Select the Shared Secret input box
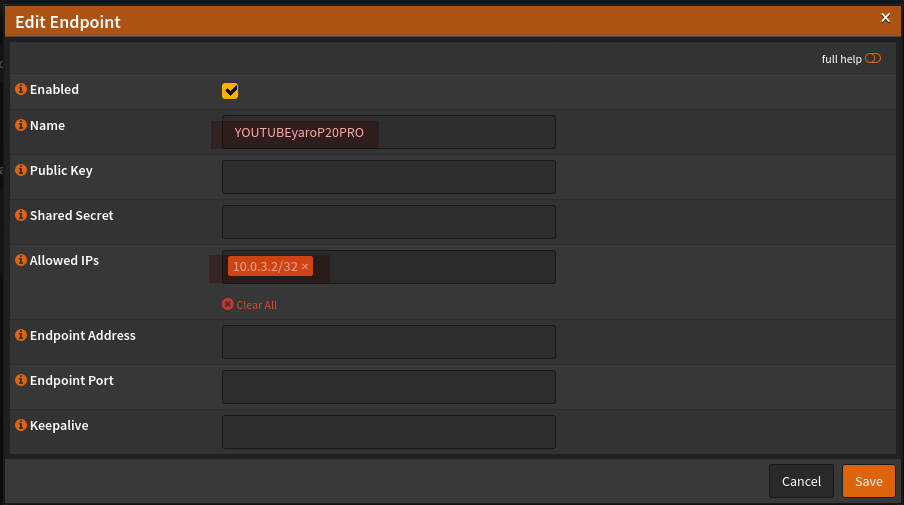The height and width of the screenshot is (505, 904). click(388, 222)
